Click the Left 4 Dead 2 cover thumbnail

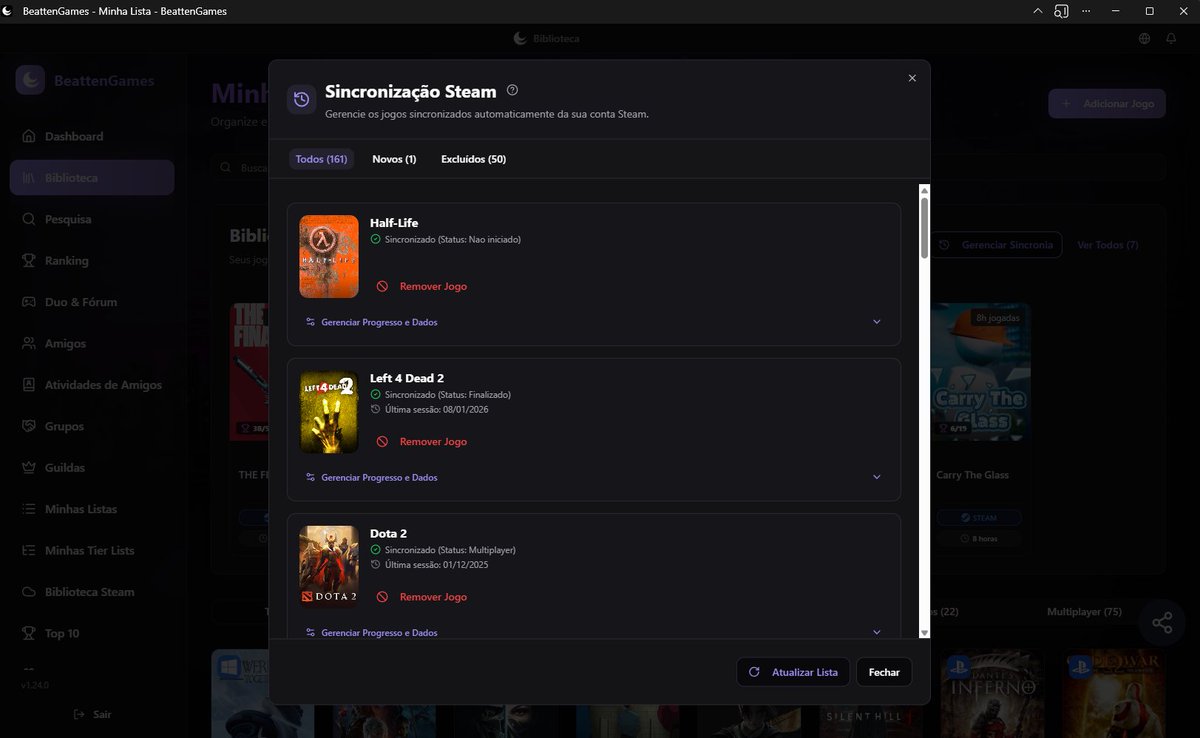pos(329,412)
